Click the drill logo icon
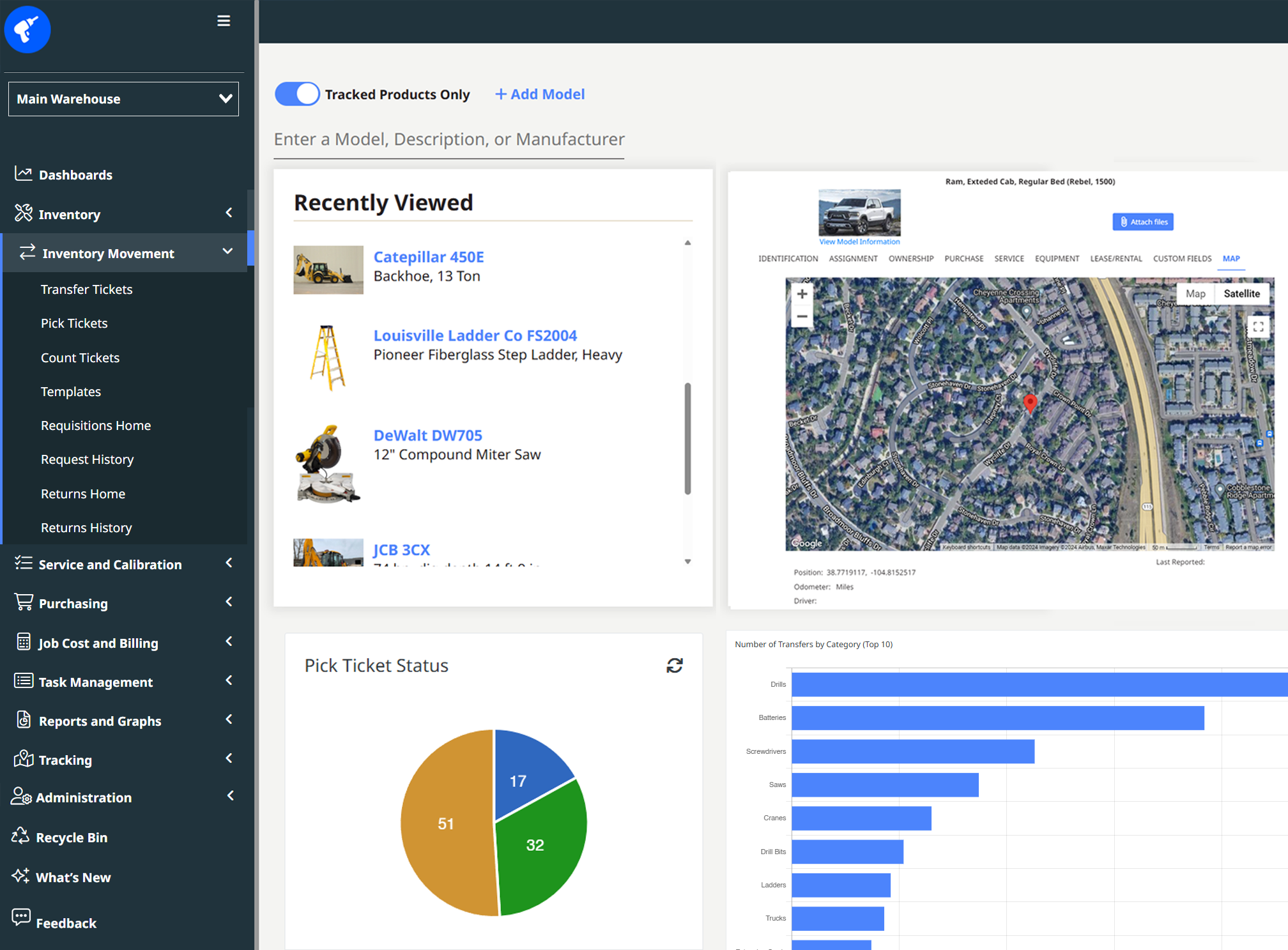Screen dimensions: 1288x950 coord(27,29)
